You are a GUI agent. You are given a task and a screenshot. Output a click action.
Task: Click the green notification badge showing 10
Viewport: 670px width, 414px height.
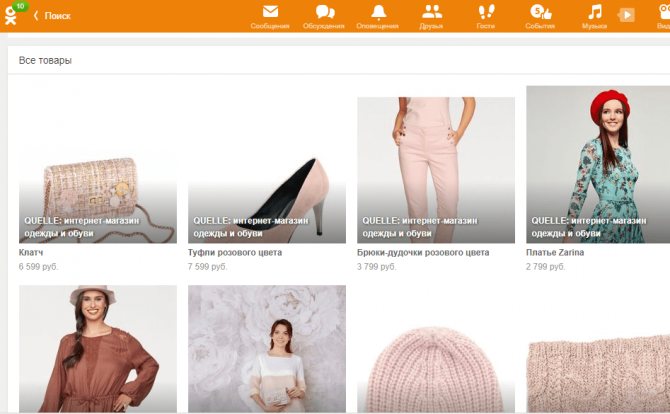coord(20,6)
